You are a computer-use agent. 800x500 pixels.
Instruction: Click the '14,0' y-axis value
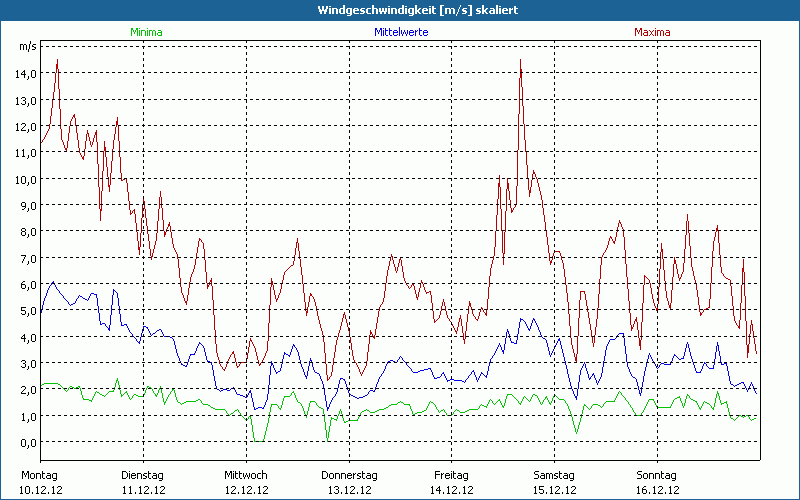pyautogui.click(x=26, y=74)
